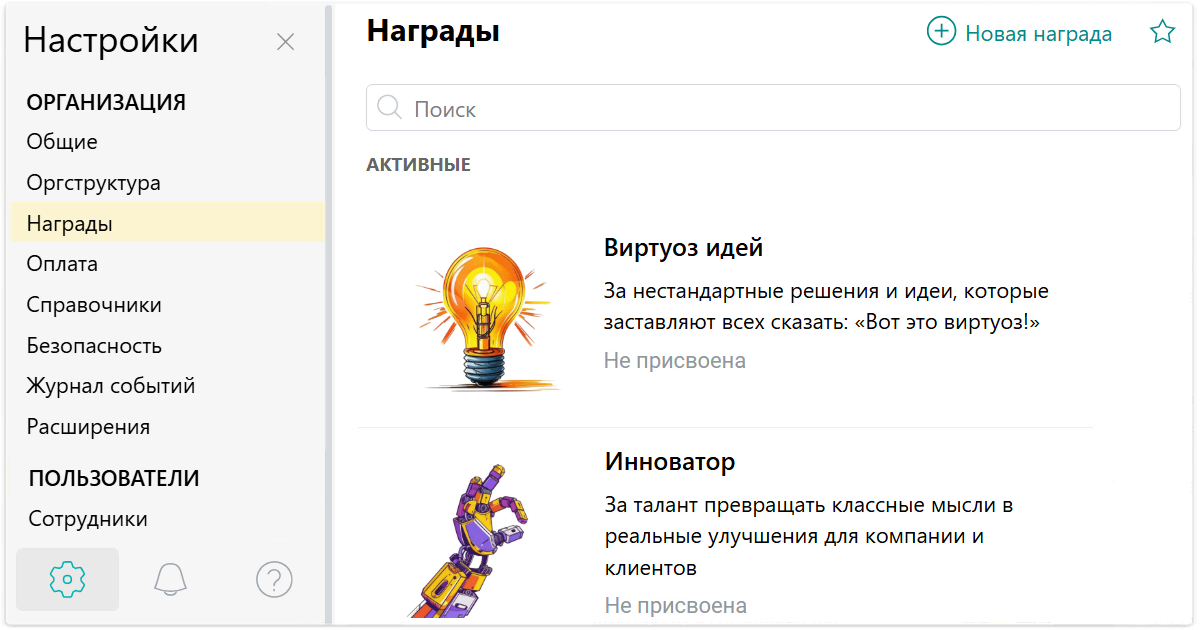This screenshot has height=630, width=1200.
Task: Open the help question mark icon
Action: click(274, 579)
